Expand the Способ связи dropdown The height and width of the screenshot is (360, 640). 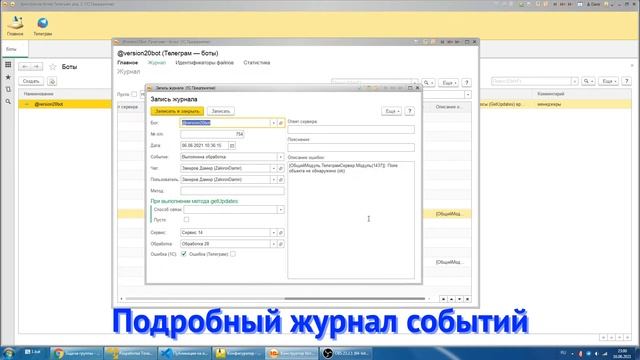pos(280,209)
